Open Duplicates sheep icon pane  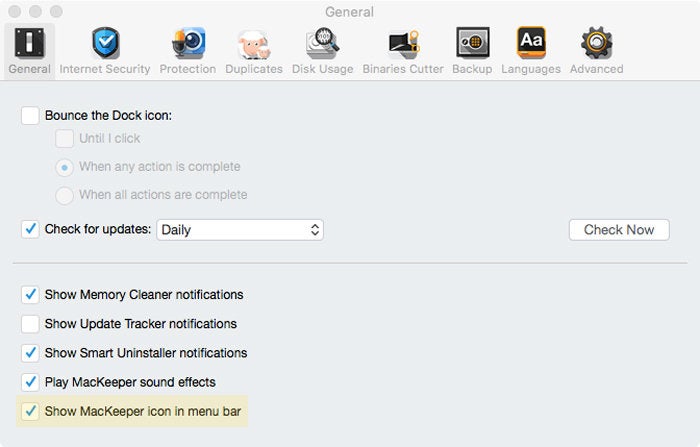tap(254, 45)
